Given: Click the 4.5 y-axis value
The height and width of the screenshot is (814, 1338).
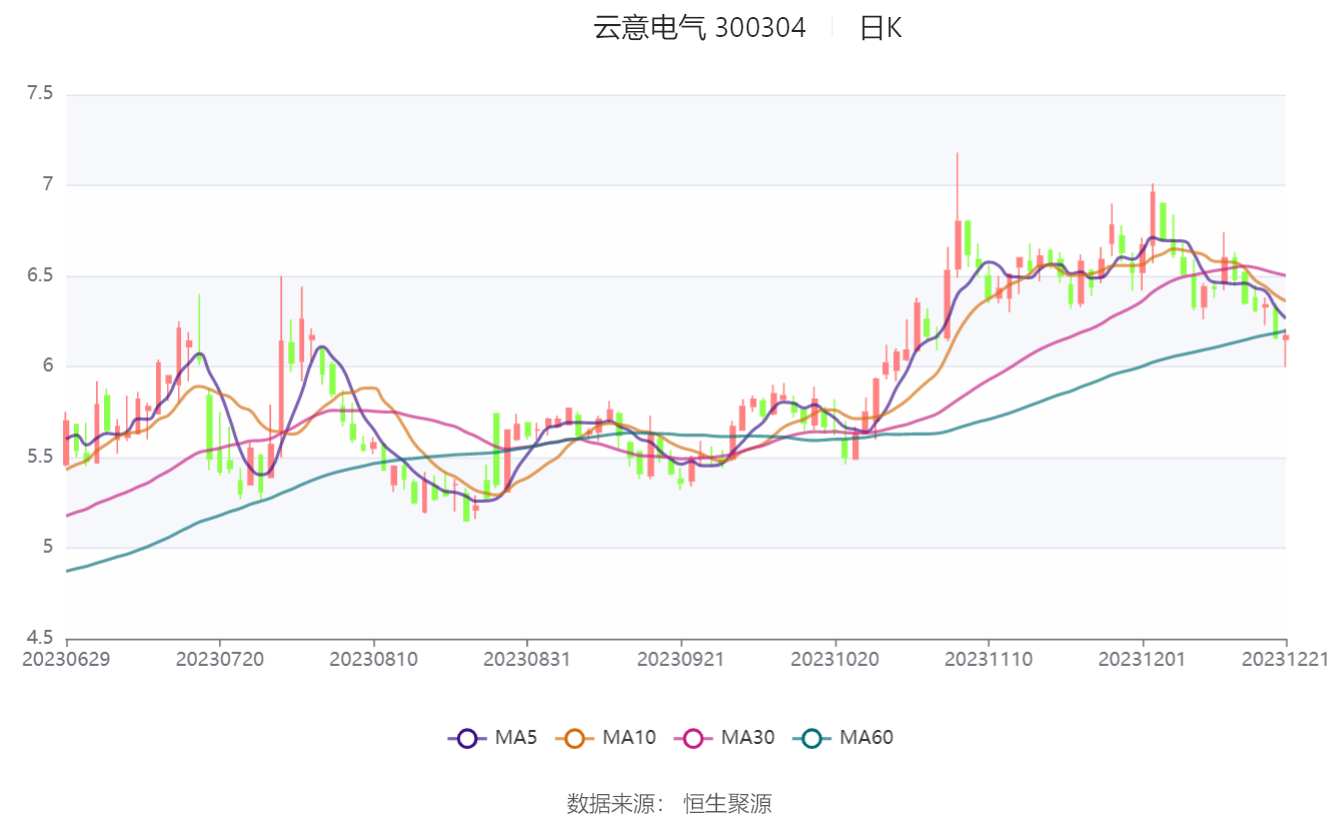Looking at the screenshot, I should [x=40, y=638].
